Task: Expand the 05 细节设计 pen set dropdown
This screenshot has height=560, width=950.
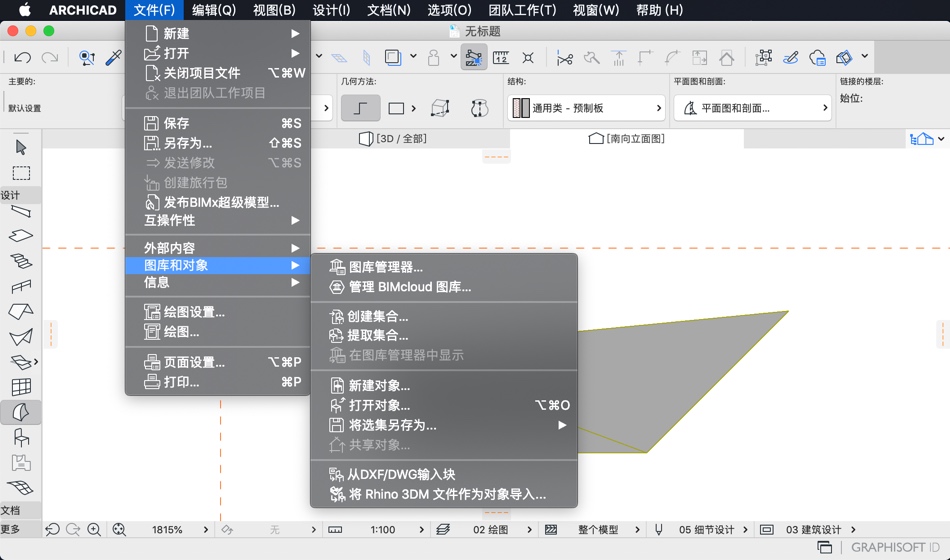Action: [745, 530]
